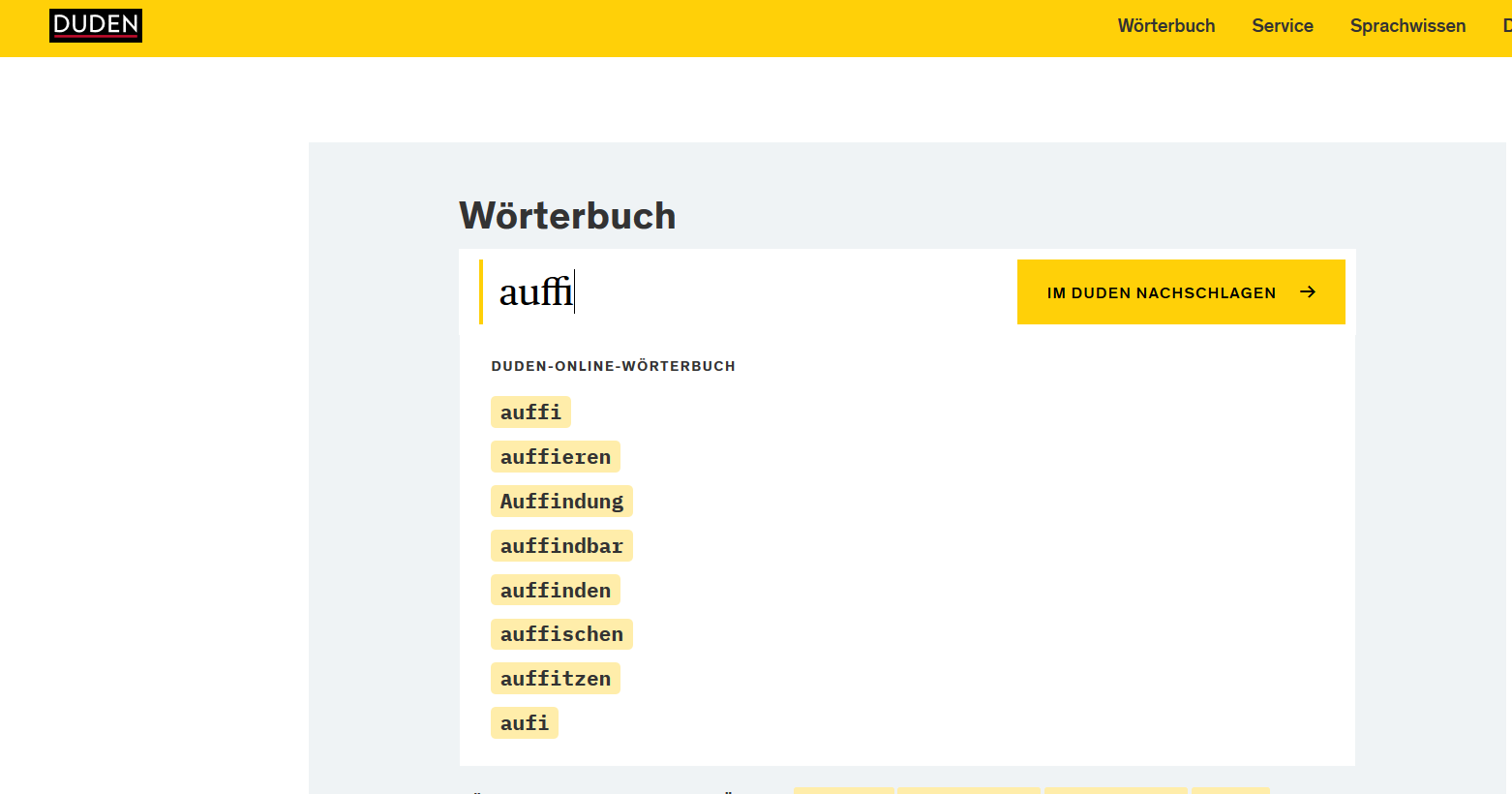Choose auffischen in the suggestion list
The width and height of the screenshot is (1512, 794).
coord(561,634)
